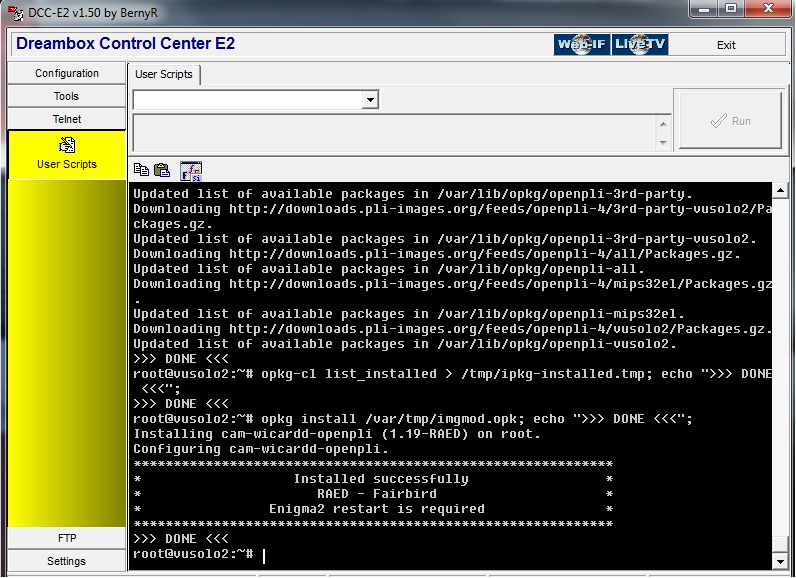This screenshot has width=796, height=578.
Task: Click 'Enigma2 restart is required' text
Action: pos(377,509)
